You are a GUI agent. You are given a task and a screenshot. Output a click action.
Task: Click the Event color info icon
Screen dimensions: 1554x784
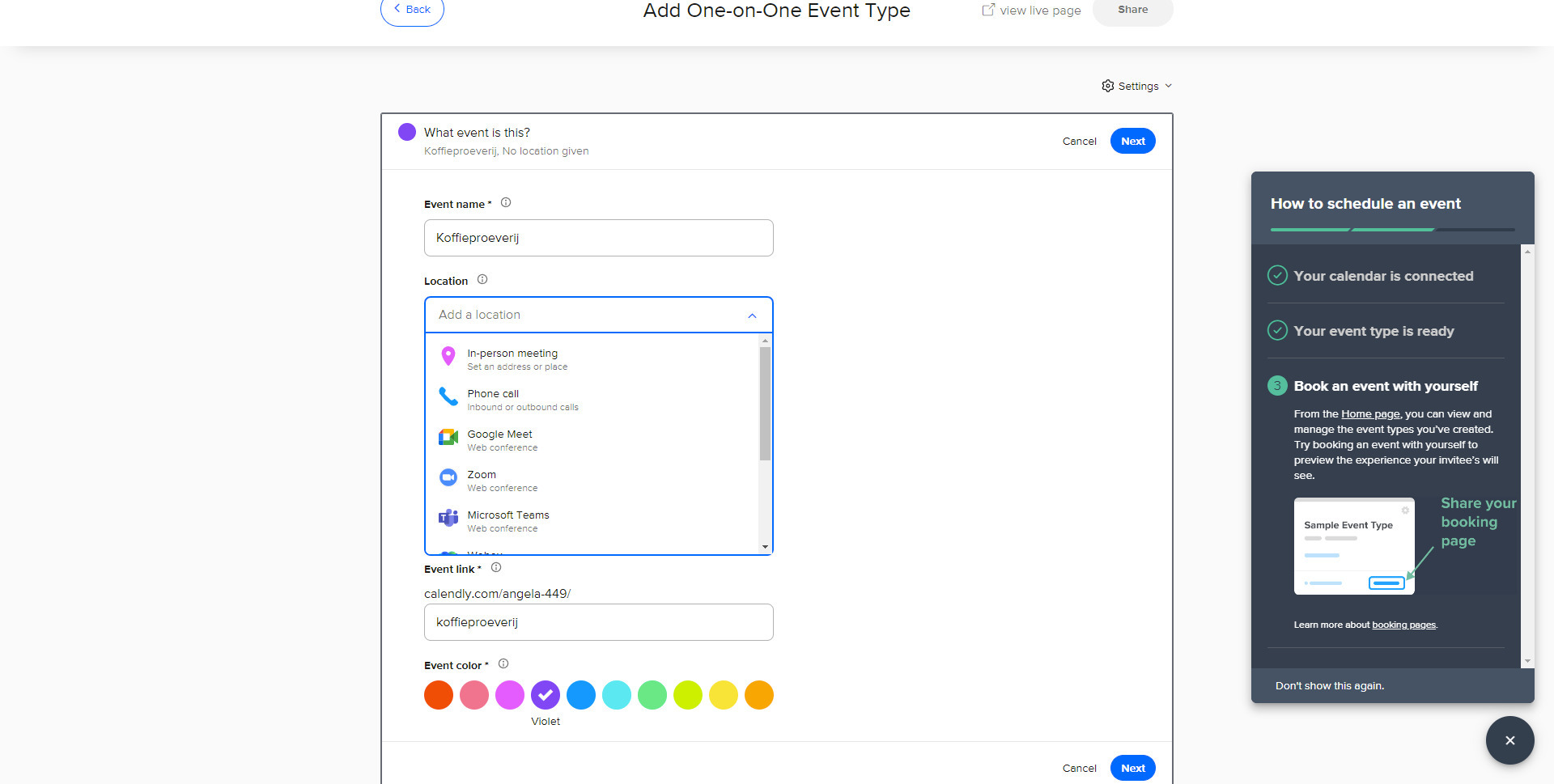(x=503, y=664)
